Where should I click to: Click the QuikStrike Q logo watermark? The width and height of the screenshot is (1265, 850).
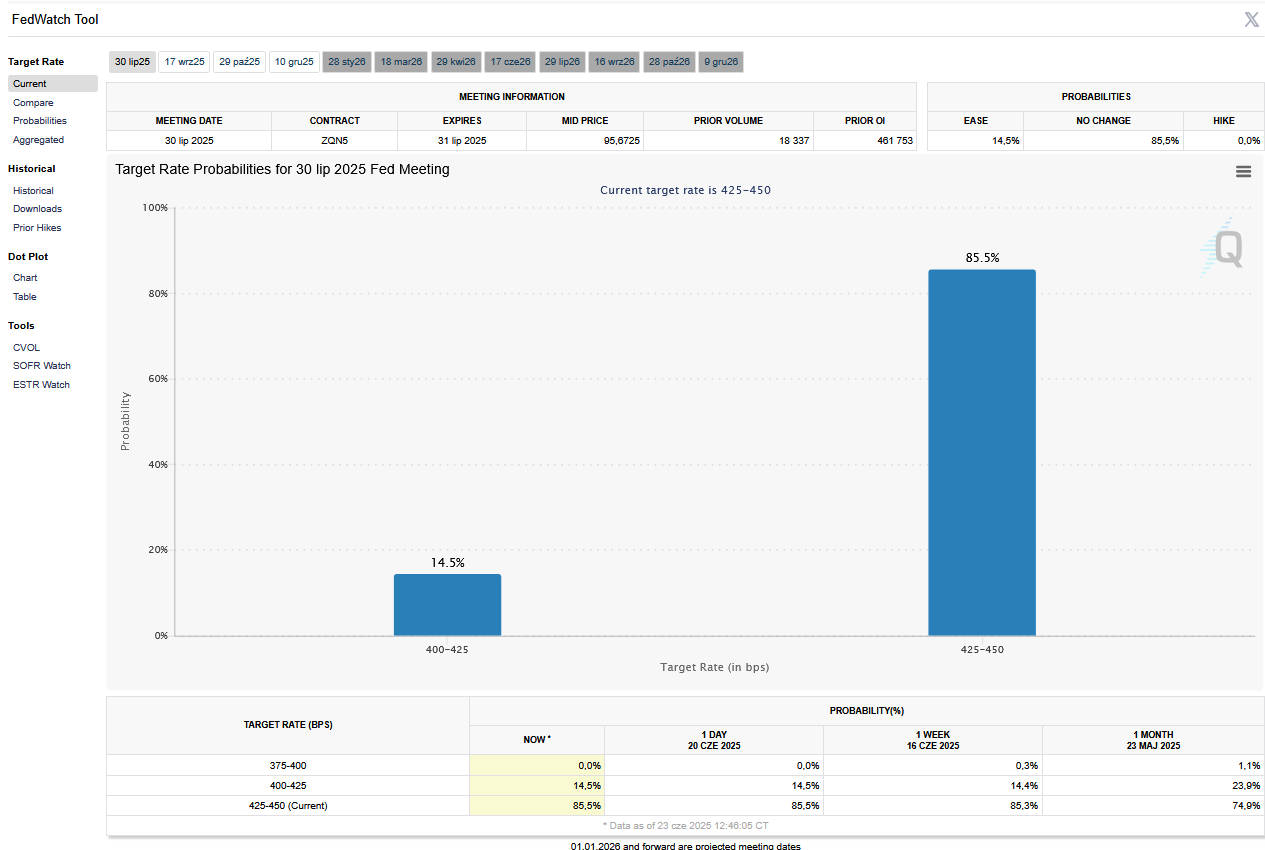pos(1224,248)
